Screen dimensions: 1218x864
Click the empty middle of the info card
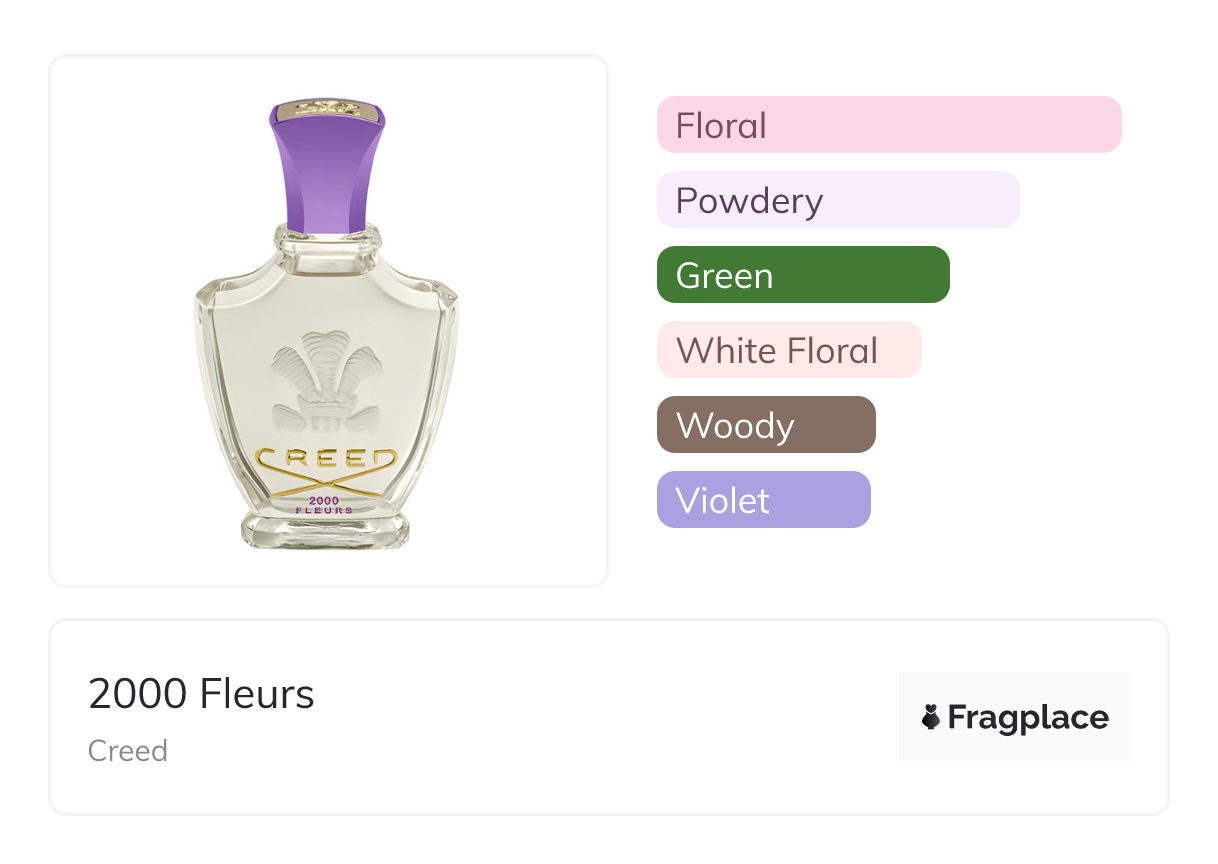[x=600, y=717]
